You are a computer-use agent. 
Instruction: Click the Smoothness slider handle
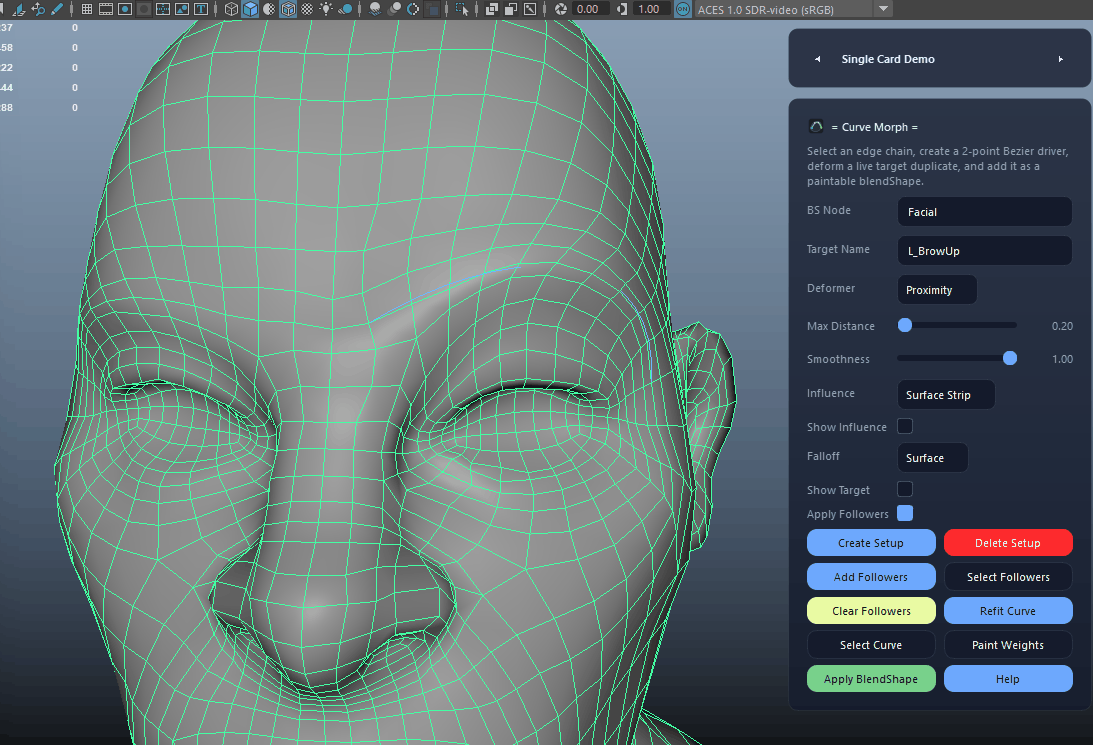point(1009,358)
